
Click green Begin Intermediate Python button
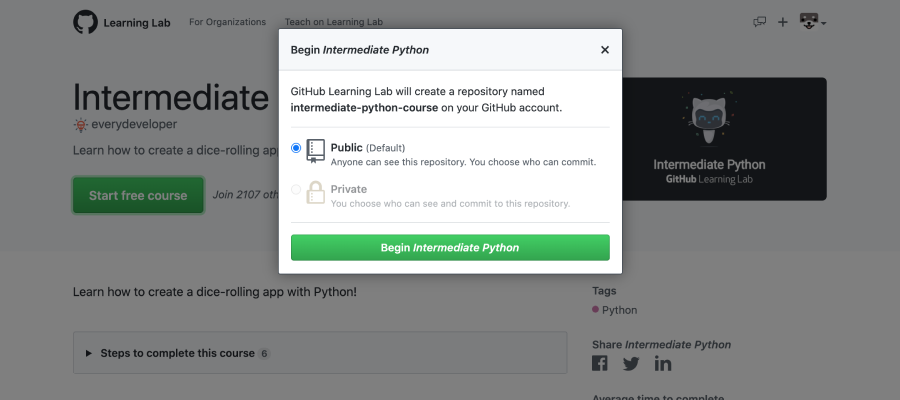pos(450,247)
